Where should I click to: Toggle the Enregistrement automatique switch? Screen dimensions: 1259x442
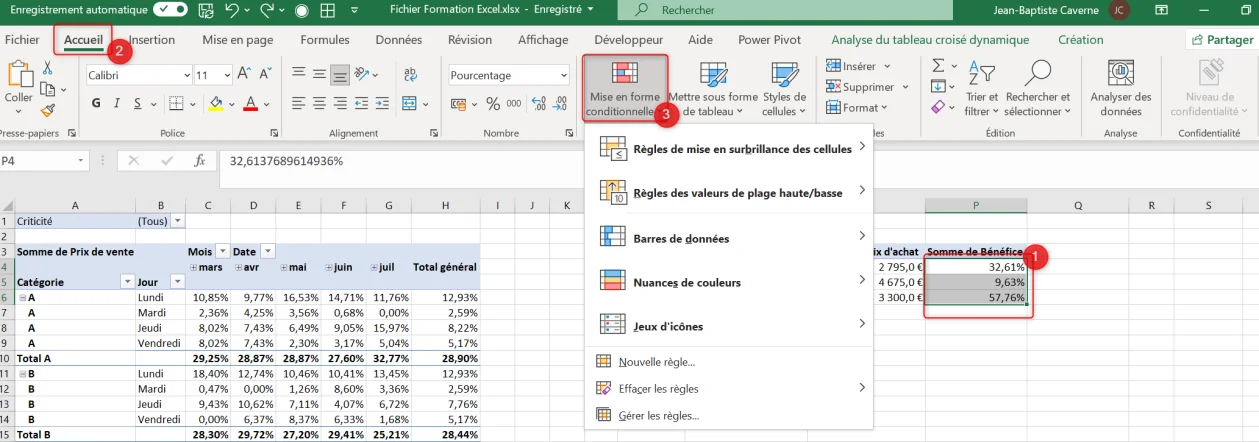pos(168,10)
